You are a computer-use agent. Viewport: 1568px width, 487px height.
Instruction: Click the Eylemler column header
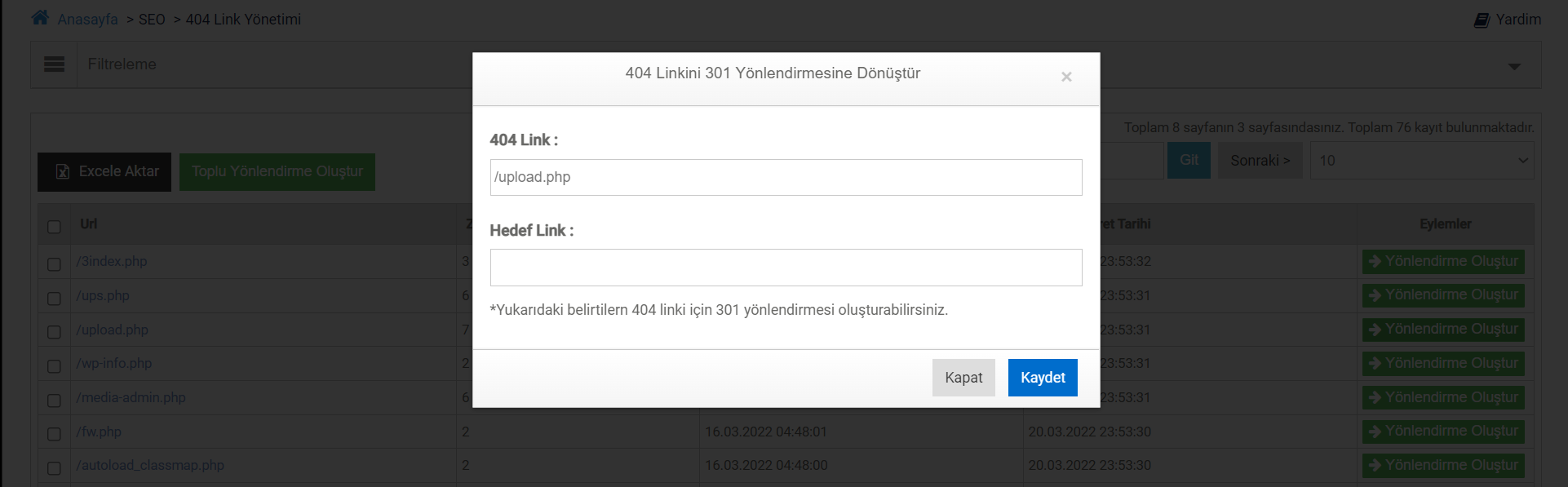[1445, 224]
